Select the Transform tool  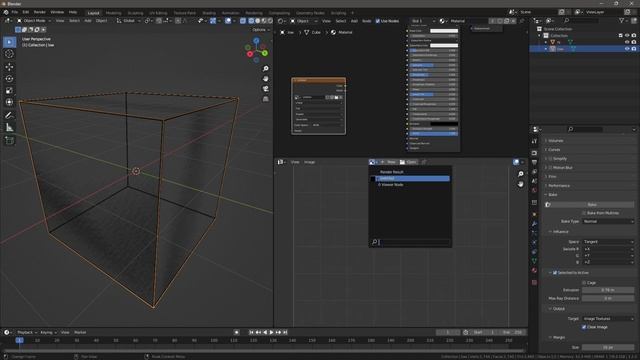(x=9, y=102)
